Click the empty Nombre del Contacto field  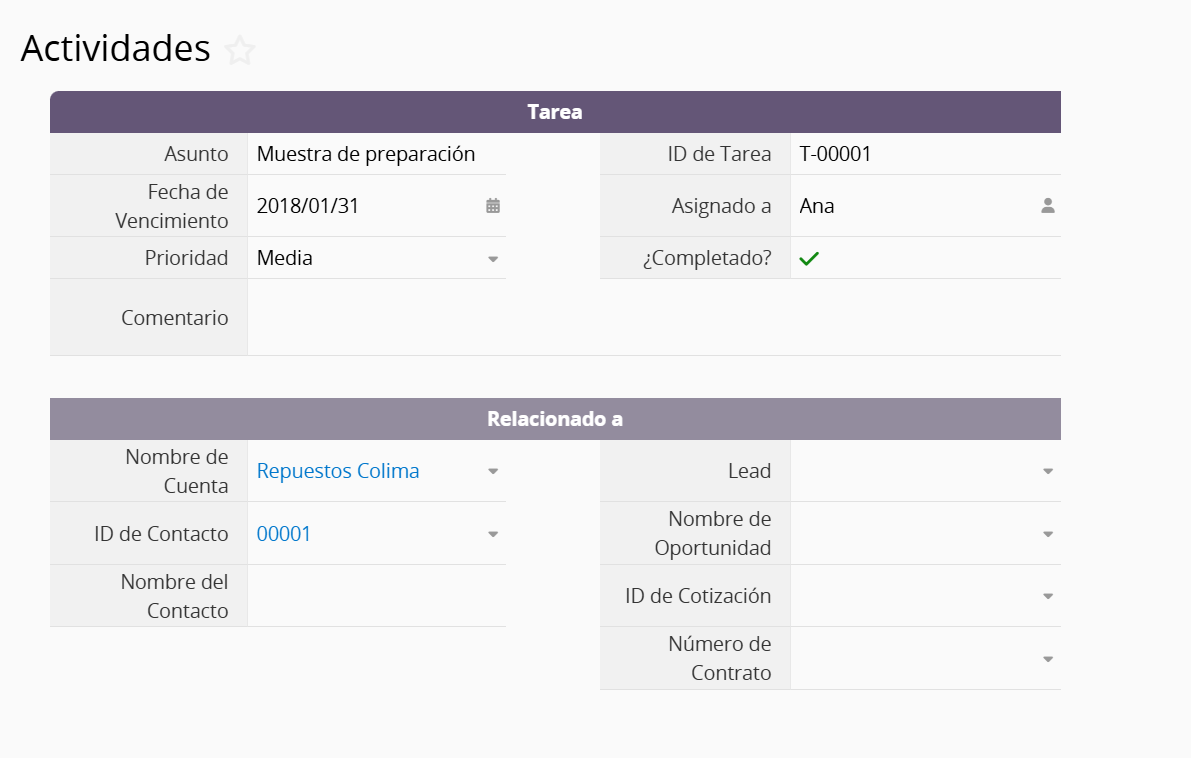pyautogui.click(x=376, y=596)
